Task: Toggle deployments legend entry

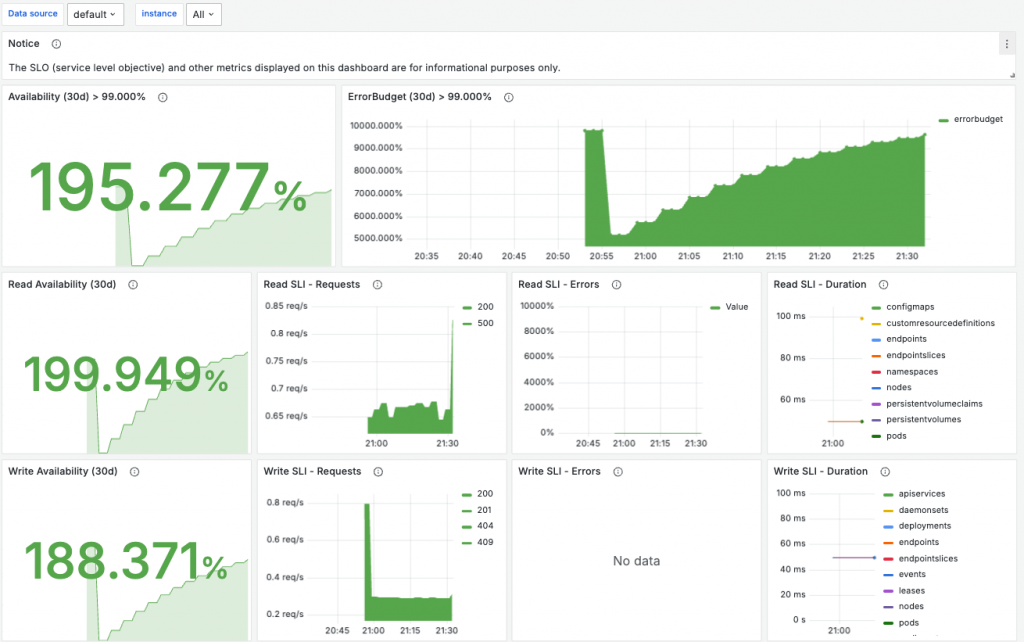Action: click(925, 526)
